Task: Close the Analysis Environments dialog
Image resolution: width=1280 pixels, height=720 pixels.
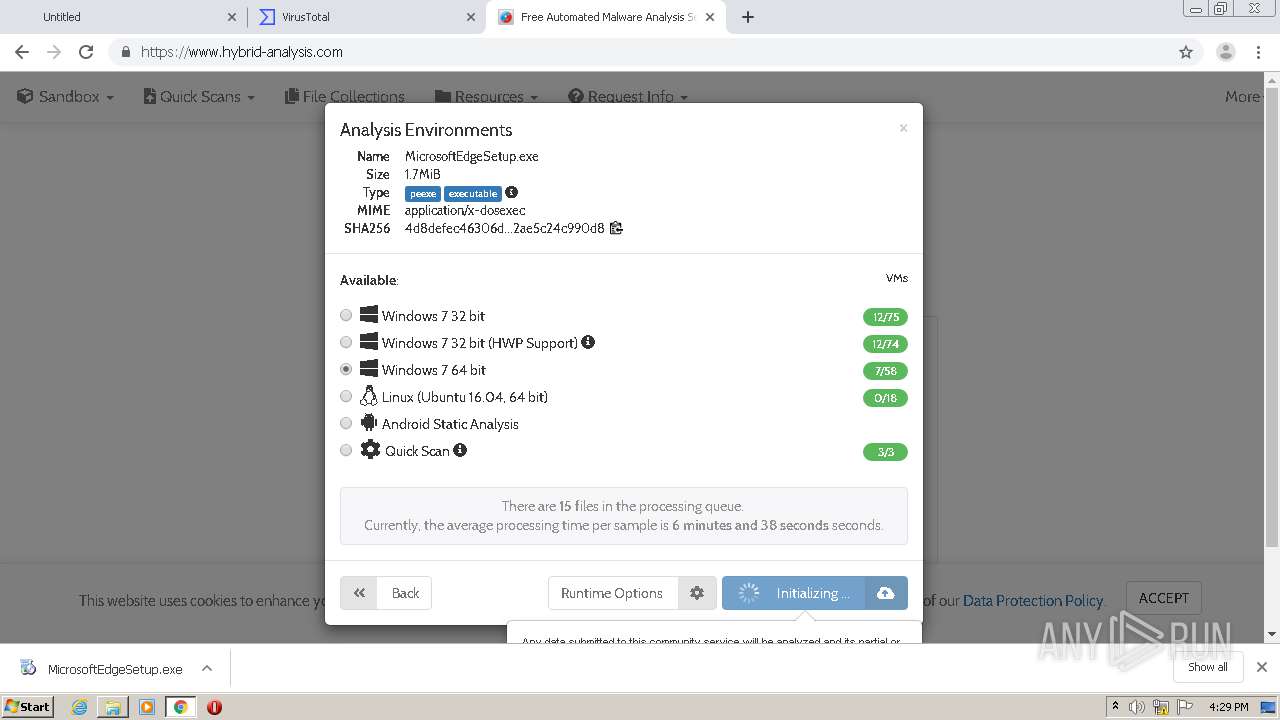Action: [x=903, y=128]
